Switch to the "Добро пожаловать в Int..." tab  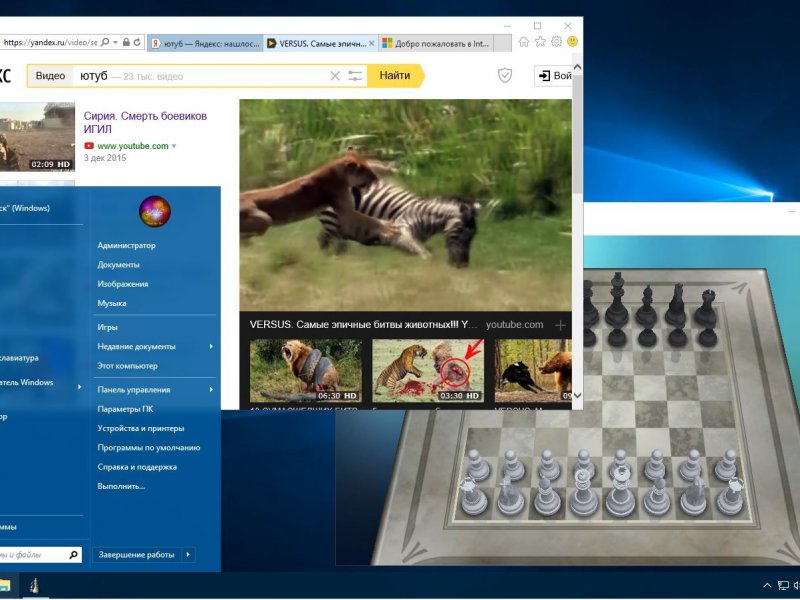pos(437,44)
